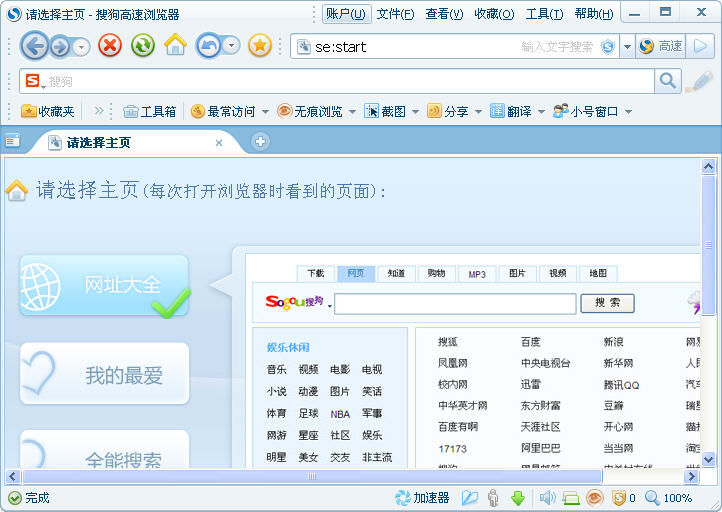Open the 工具箱 toolbox
The height and width of the screenshot is (512, 722).
click(150, 111)
